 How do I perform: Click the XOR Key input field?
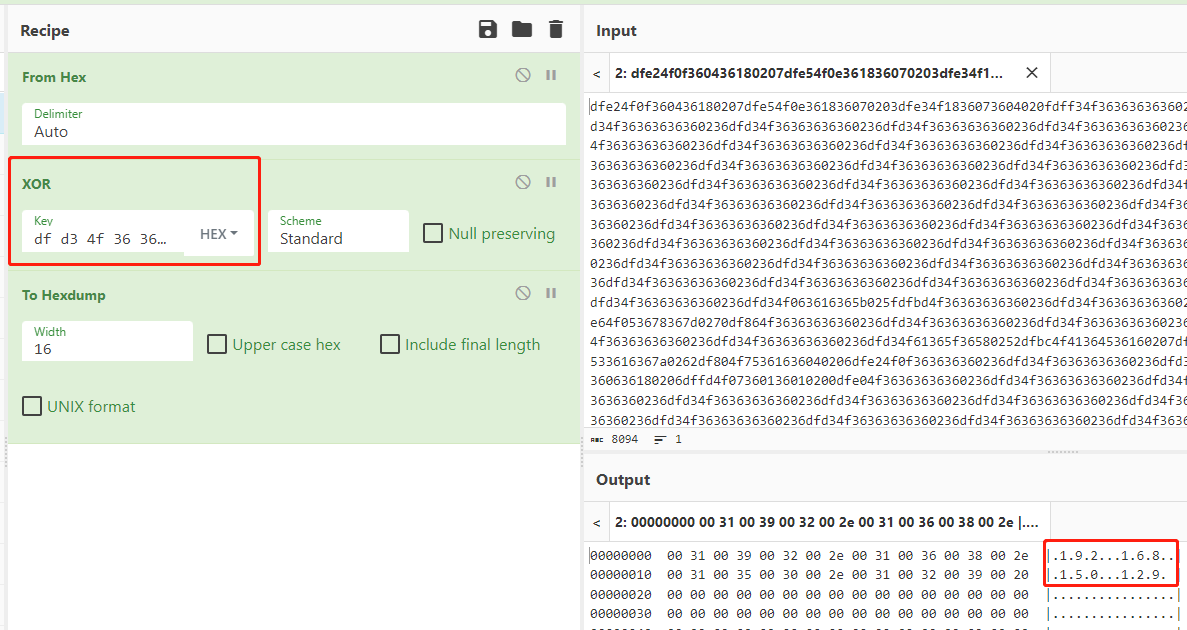pyautogui.click(x=103, y=232)
